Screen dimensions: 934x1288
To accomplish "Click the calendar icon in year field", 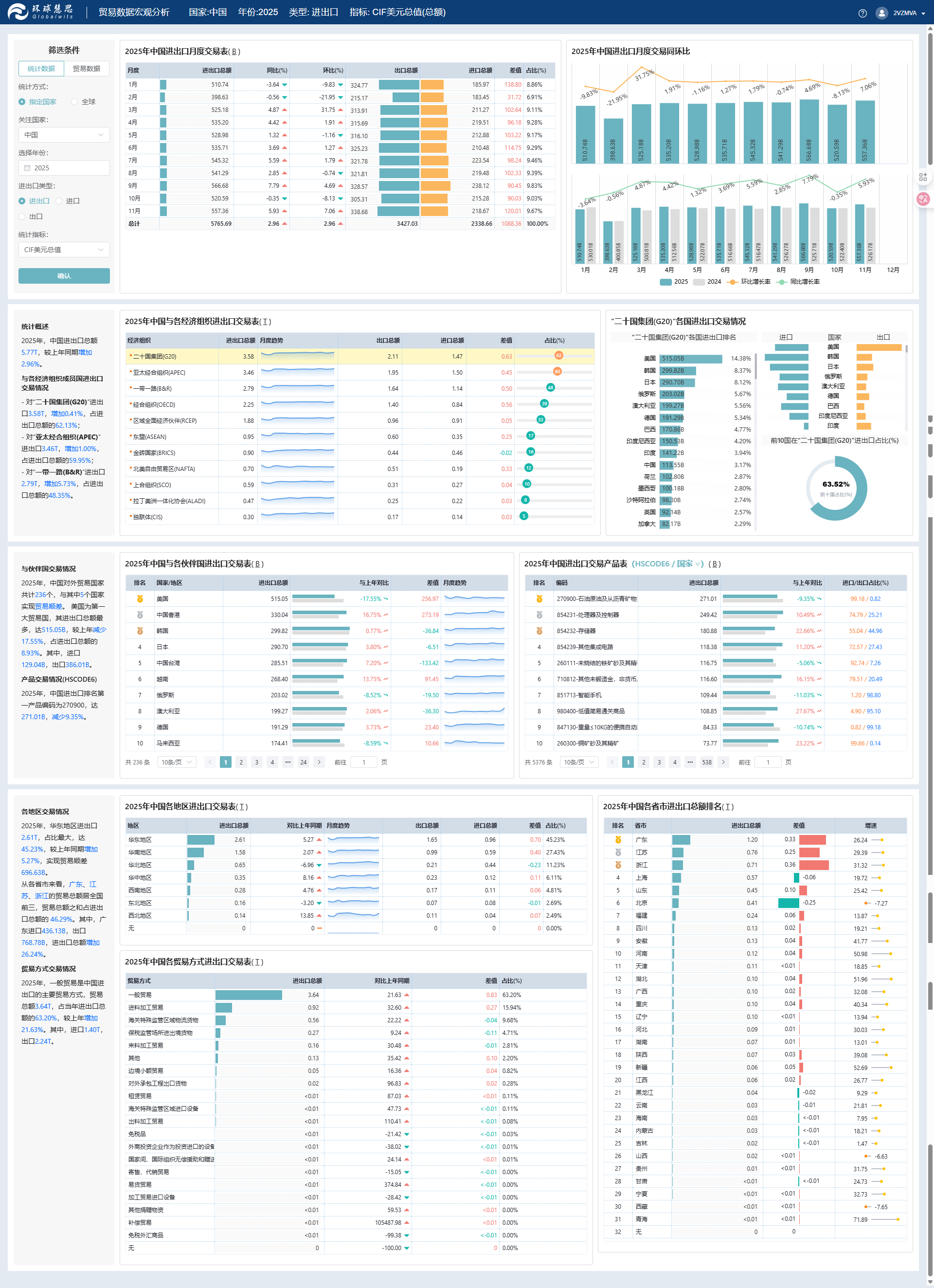I will point(27,168).
